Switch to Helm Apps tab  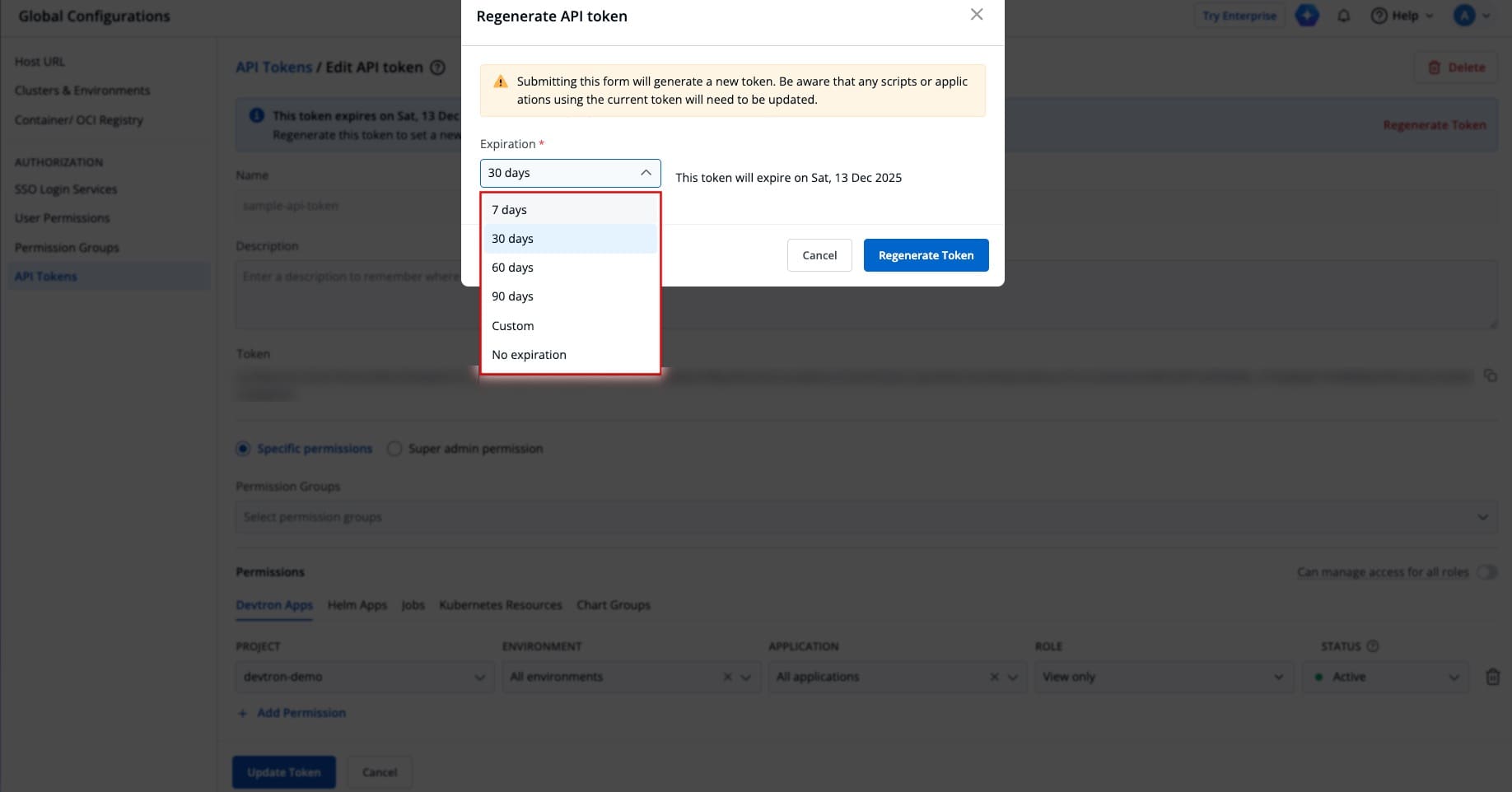click(x=357, y=605)
